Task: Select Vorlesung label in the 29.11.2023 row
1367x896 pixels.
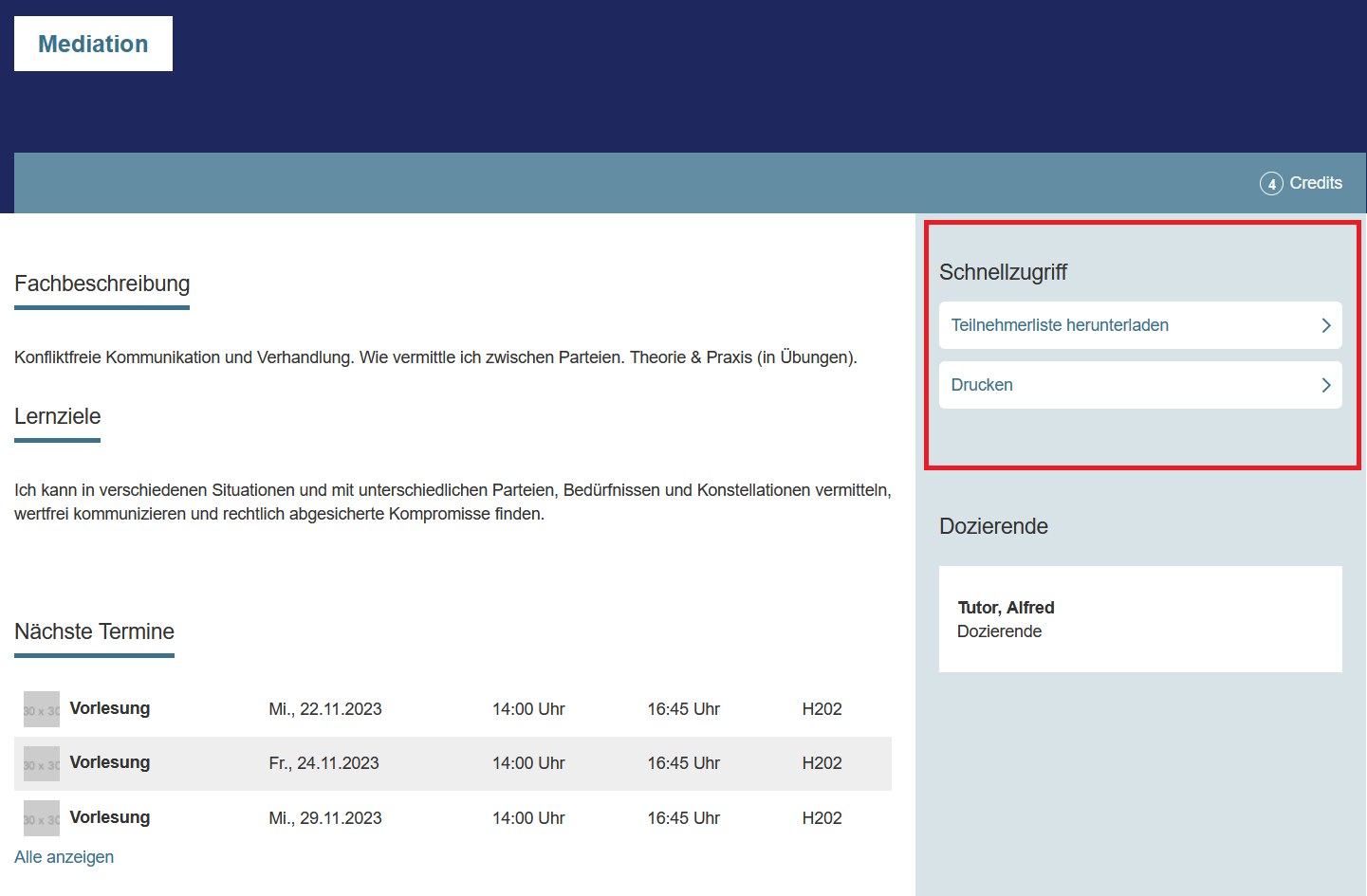Action: pyautogui.click(x=110, y=817)
